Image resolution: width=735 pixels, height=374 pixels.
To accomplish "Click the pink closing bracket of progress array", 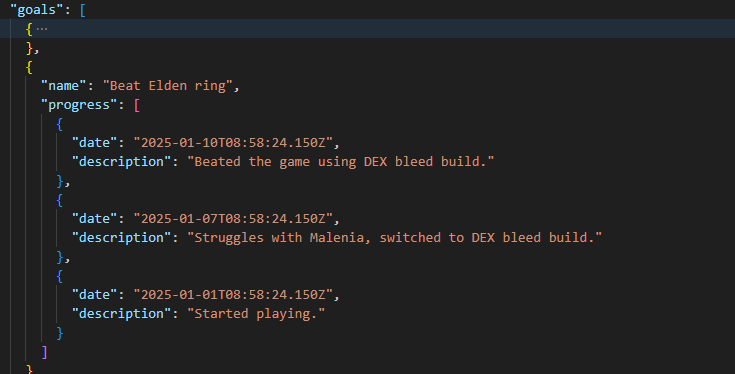I will 44,352.
